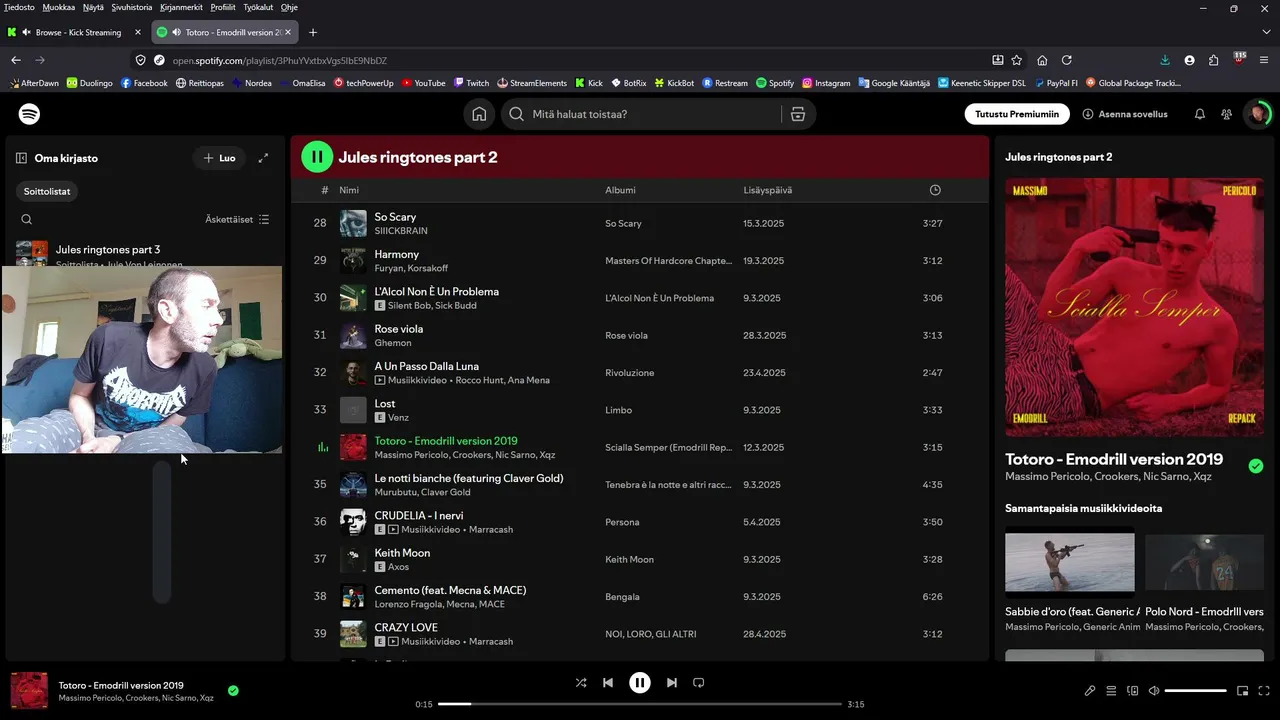Pause playback in the bottom player bar
Viewport: 1280px width, 720px height.
(x=640, y=683)
